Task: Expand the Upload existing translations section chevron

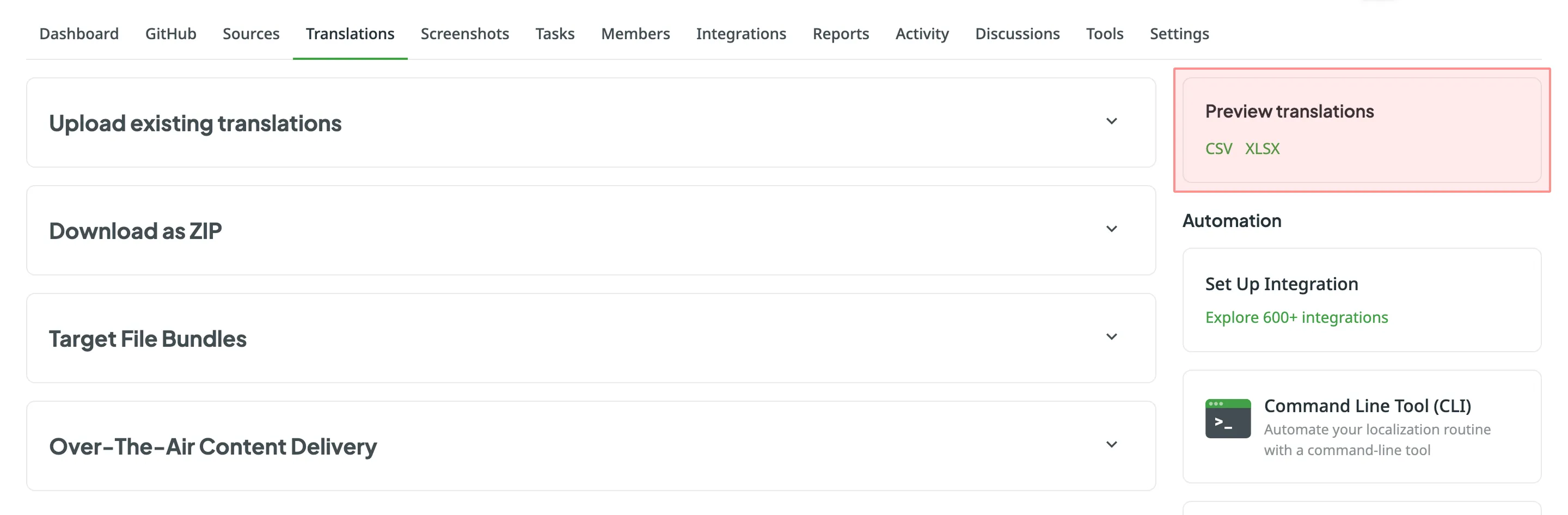Action: (1111, 122)
